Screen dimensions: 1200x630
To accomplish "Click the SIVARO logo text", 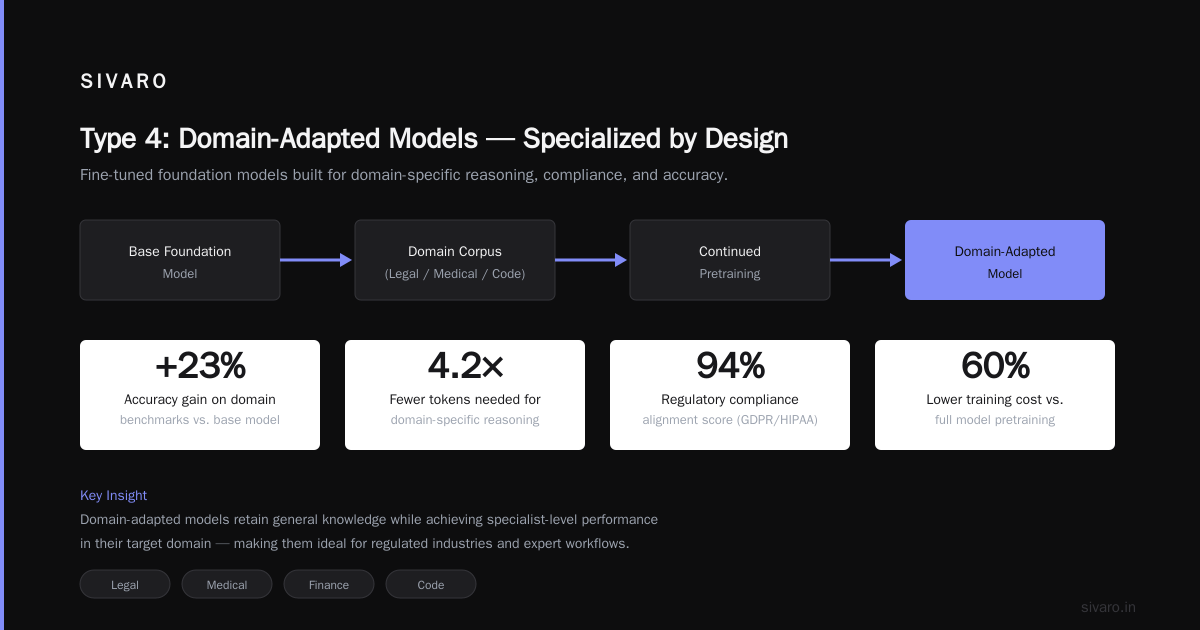I will tap(124, 82).
